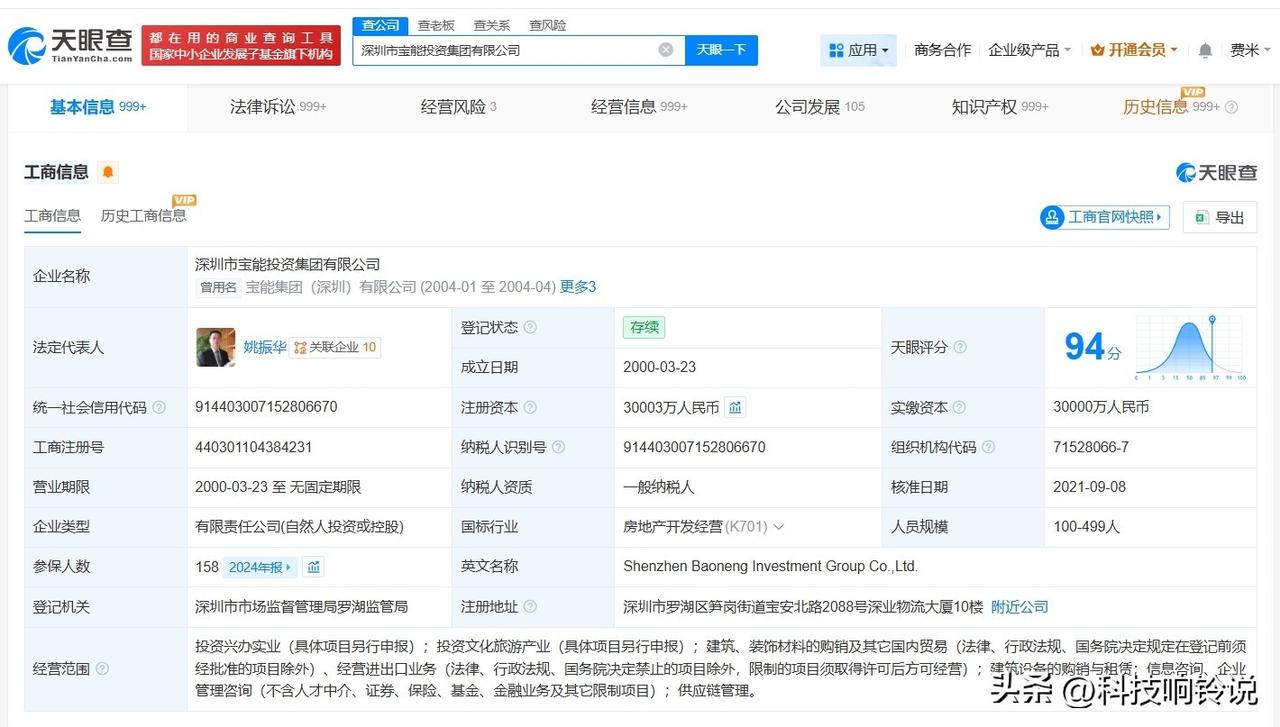The height and width of the screenshot is (727, 1280).
Task: Click the 94分 score value
Action: [1093, 348]
